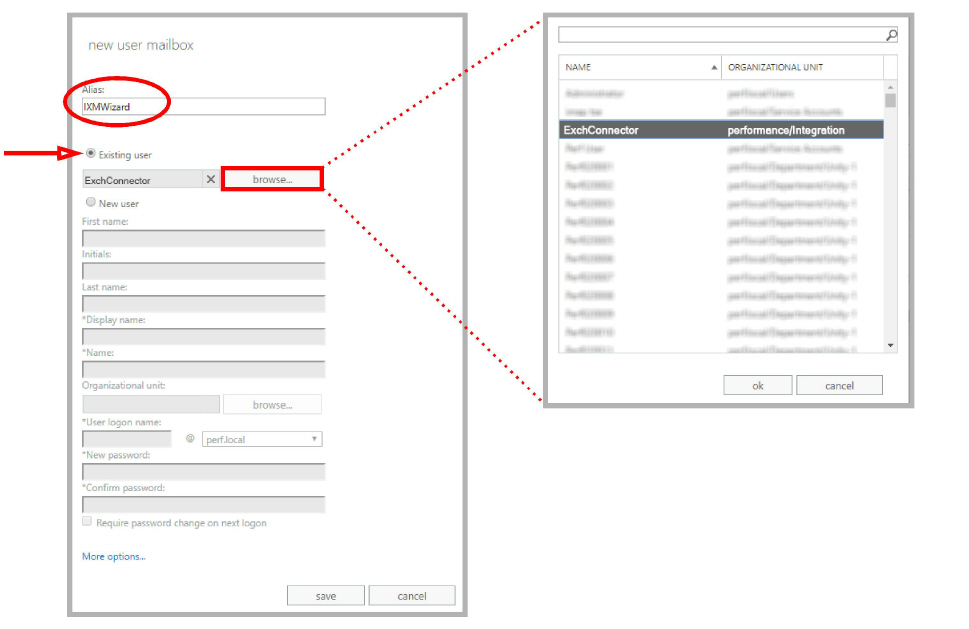Click the Display name field
Viewport: 969px width, 629px height.
203,337
